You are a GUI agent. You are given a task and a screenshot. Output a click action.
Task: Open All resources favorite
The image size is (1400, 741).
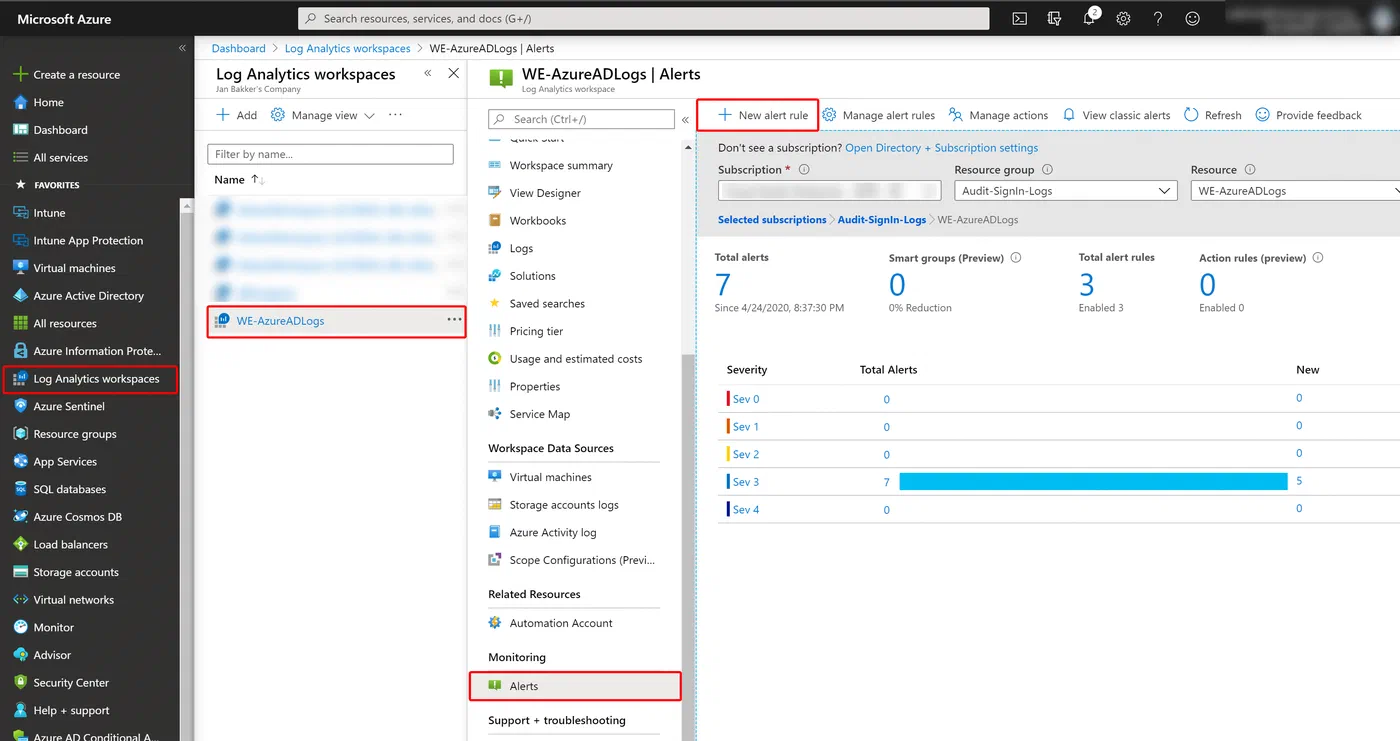click(65, 324)
